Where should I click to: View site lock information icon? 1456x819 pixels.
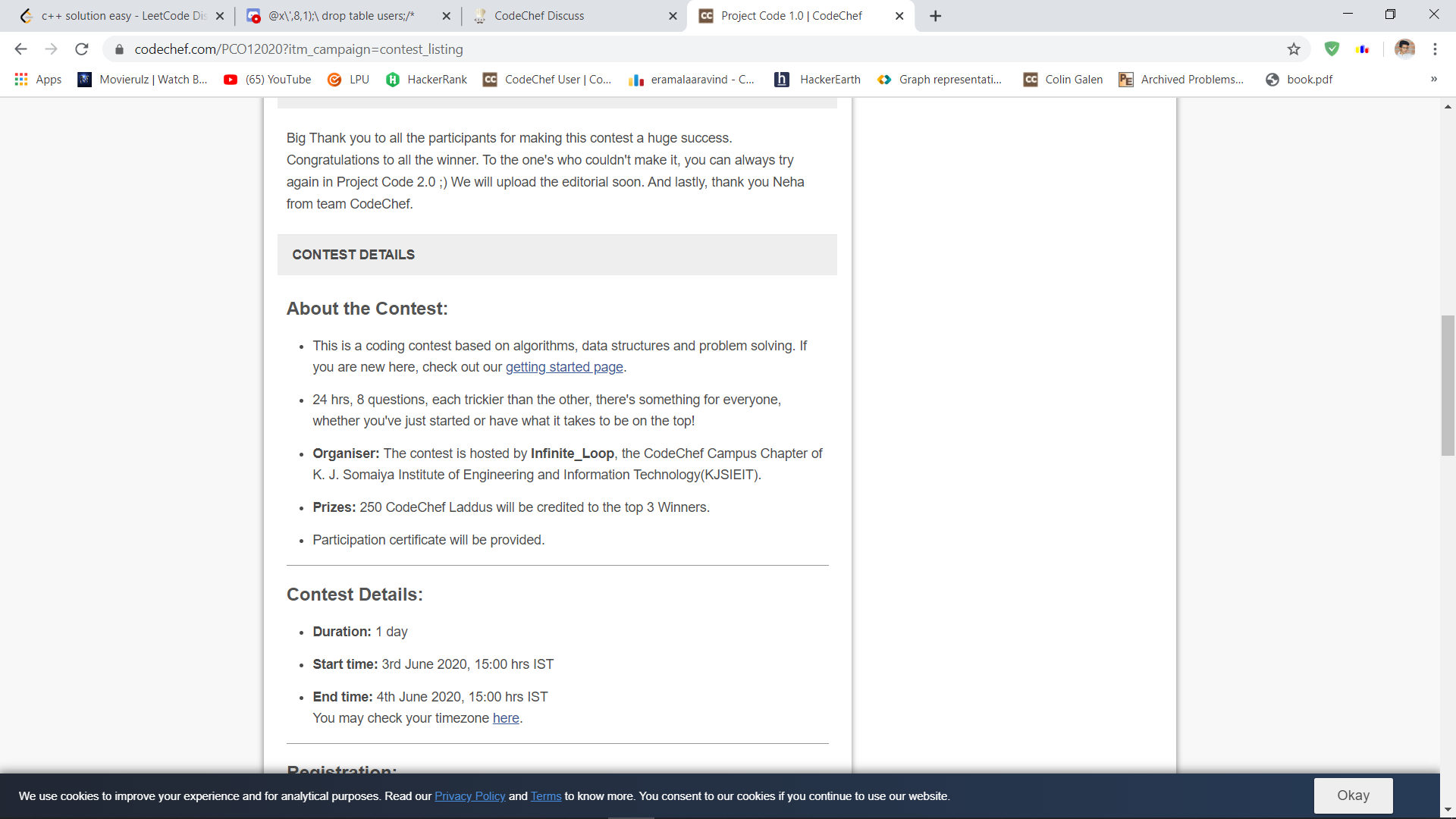[119, 49]
